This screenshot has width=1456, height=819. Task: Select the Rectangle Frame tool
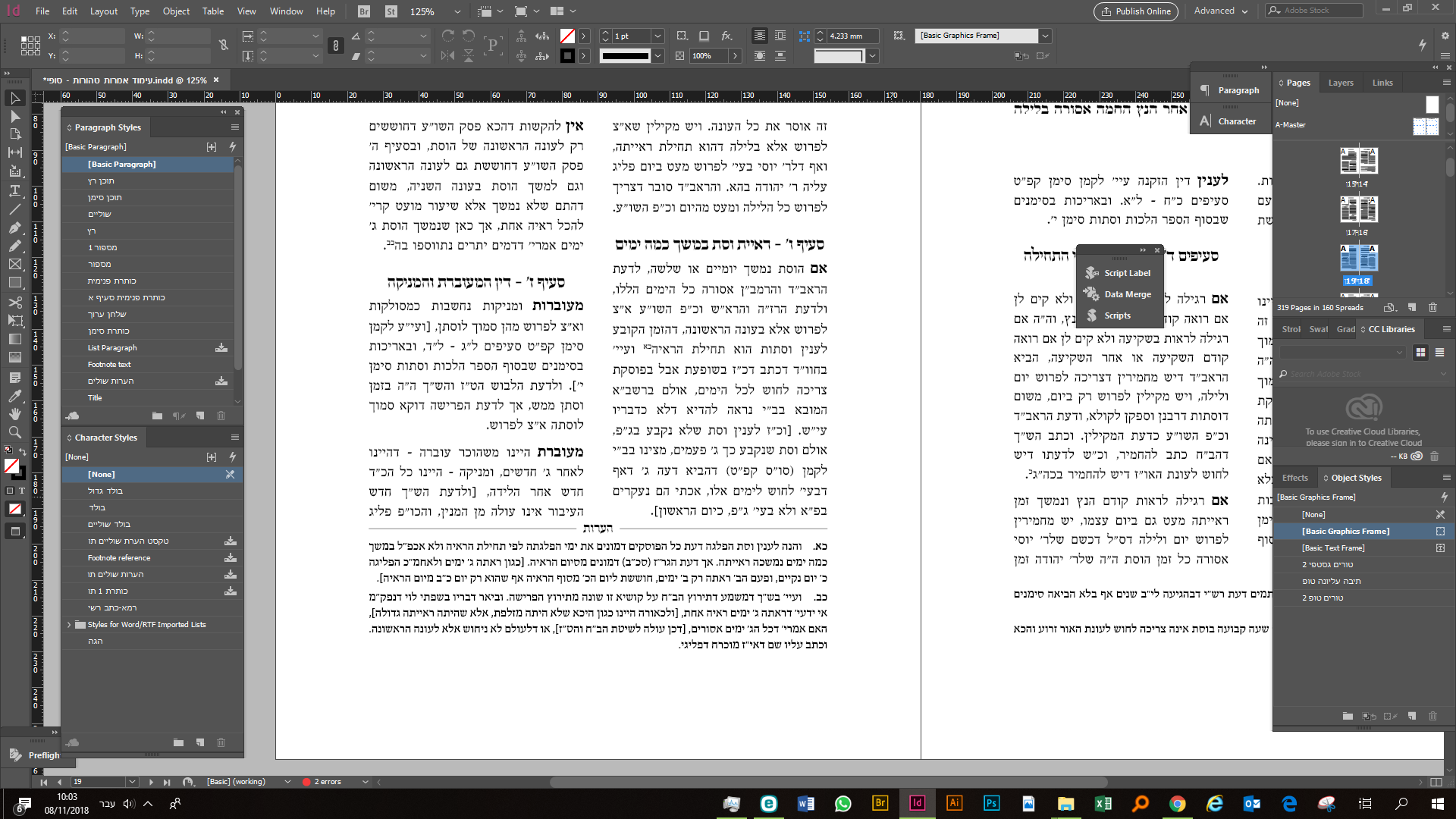pyautogui.click(x=14, y=264)
